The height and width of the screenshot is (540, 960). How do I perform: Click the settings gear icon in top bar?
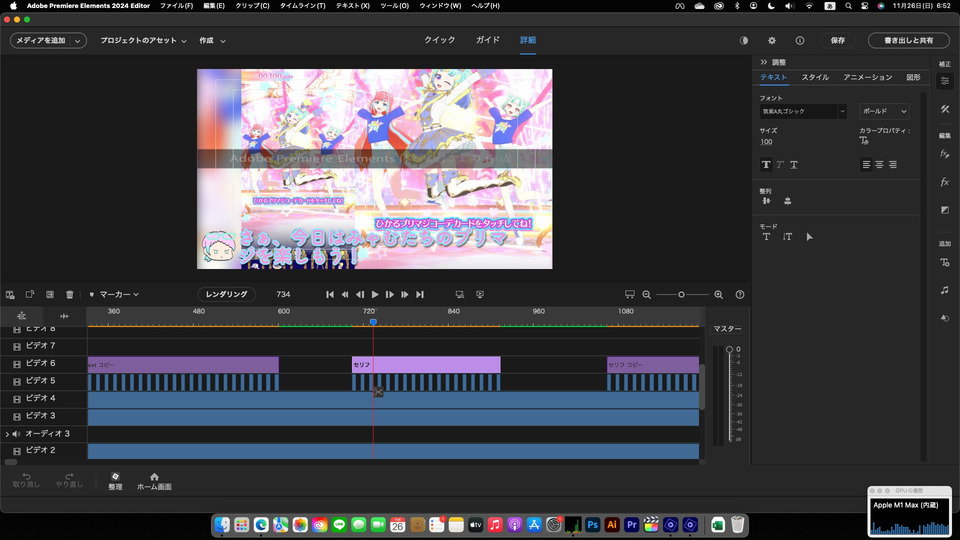[x=772, y=40]
